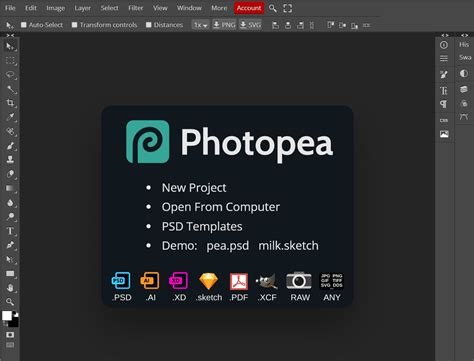Open the Paragraph panel icon

point(444,104)
